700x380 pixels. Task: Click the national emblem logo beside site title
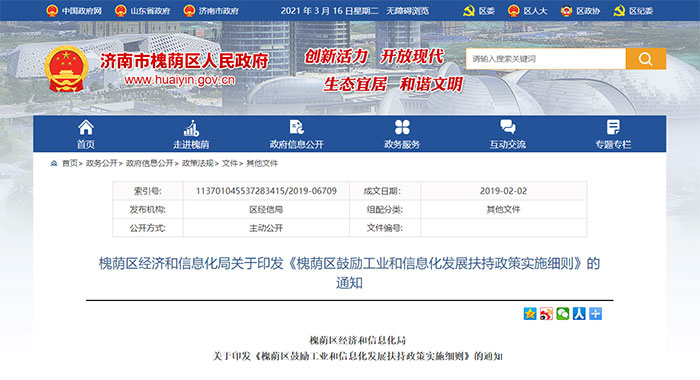click(66, 69)
